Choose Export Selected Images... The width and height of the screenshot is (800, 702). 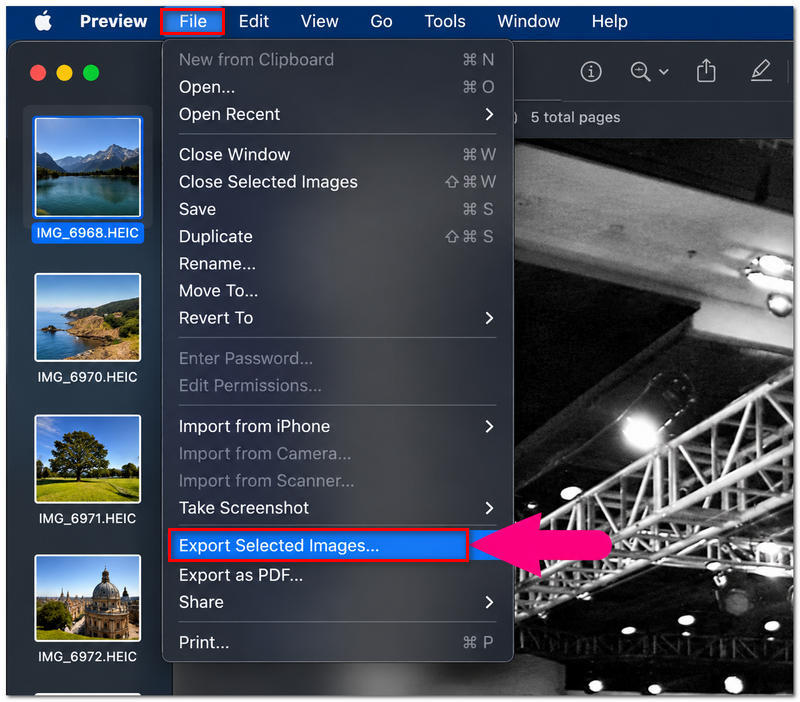coord(318,546)
